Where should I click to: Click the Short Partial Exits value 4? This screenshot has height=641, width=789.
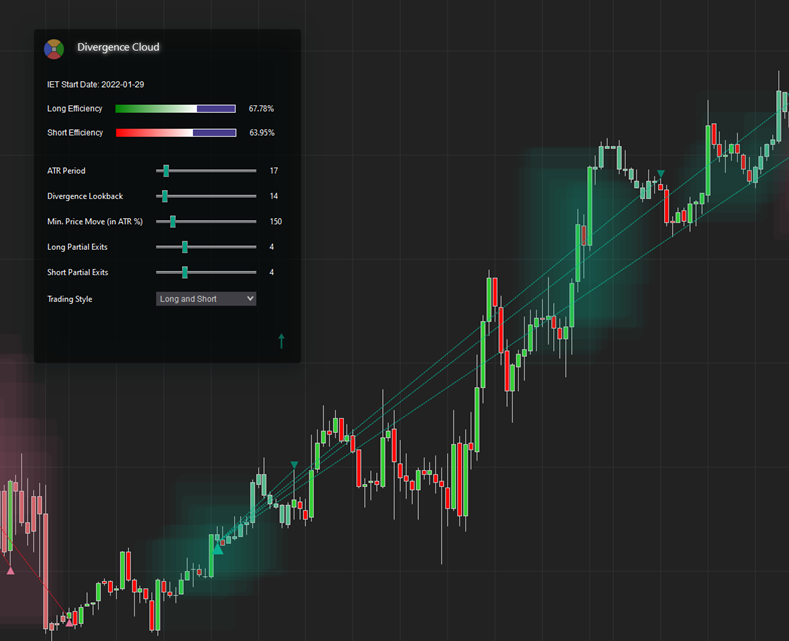click(272, 272)
